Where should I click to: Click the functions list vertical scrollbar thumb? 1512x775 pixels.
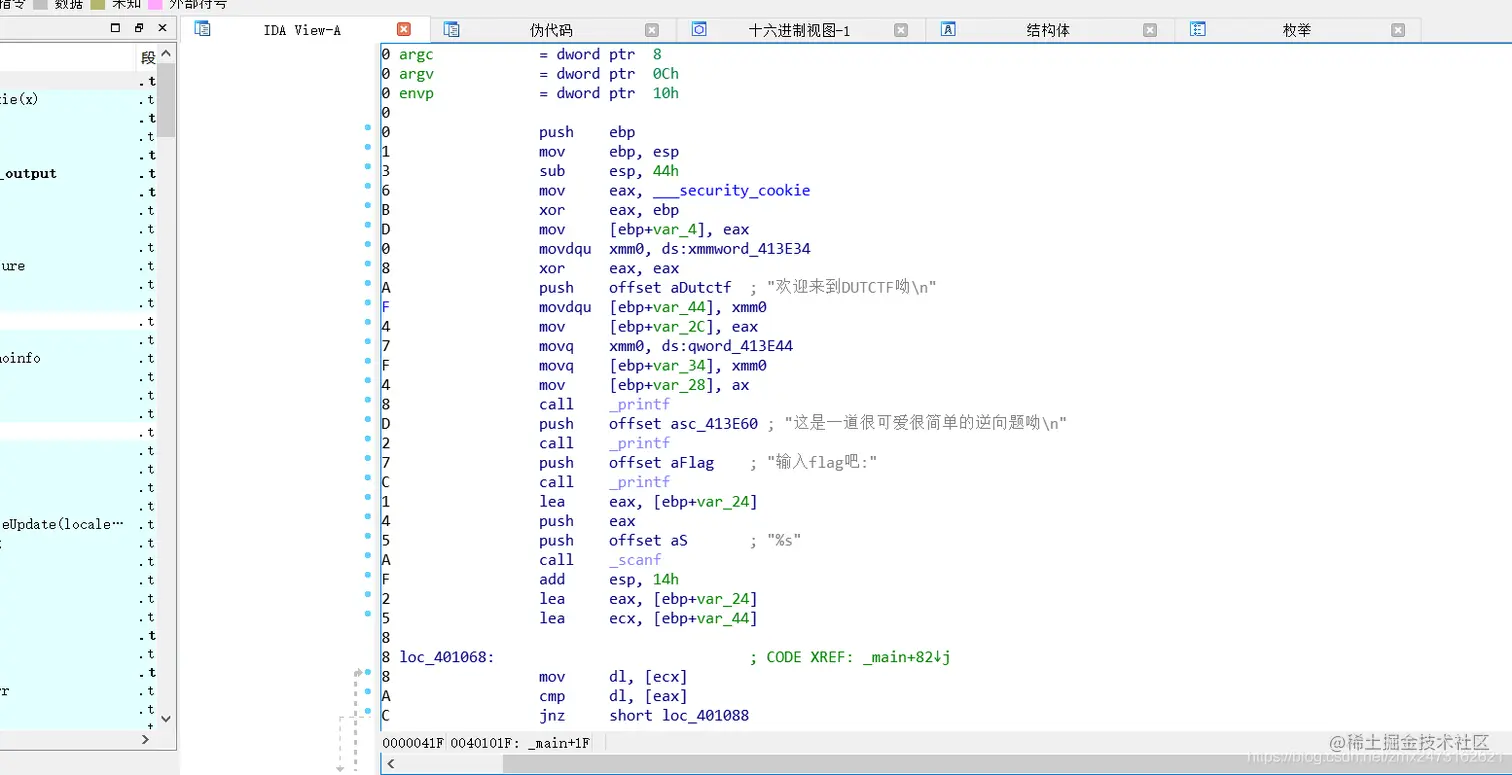pos(166,99)
